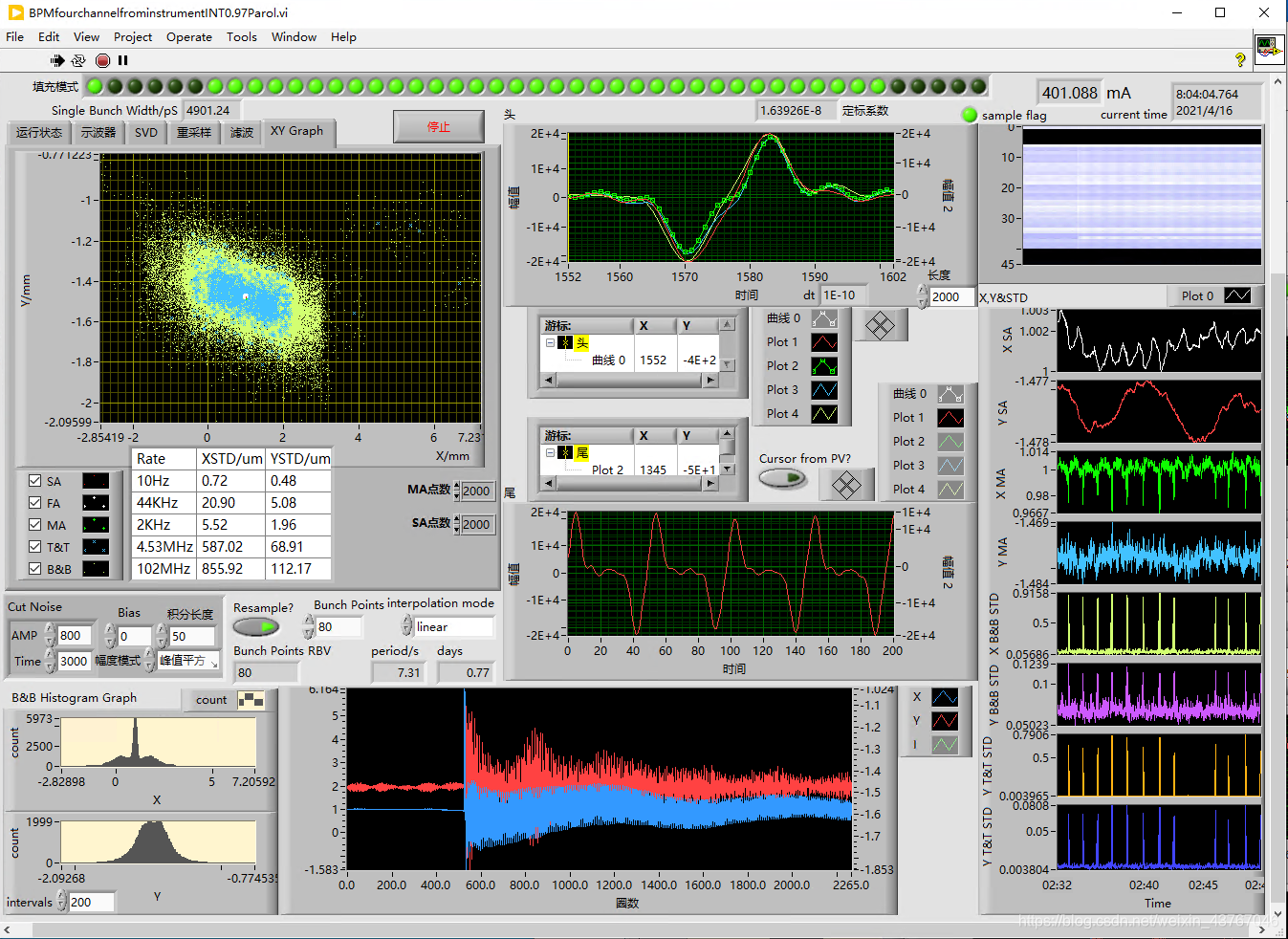
Task: Click the Plot 0 legend label
Action: [1197, 295]
